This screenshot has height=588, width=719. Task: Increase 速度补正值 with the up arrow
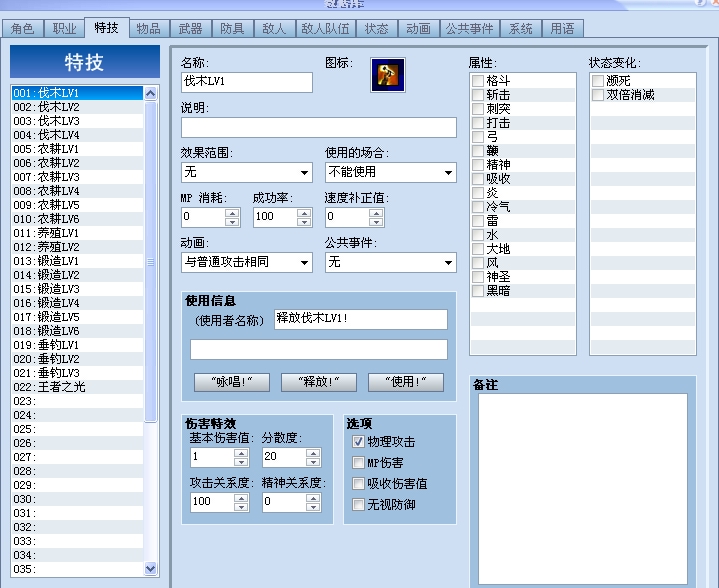(376, 213)
